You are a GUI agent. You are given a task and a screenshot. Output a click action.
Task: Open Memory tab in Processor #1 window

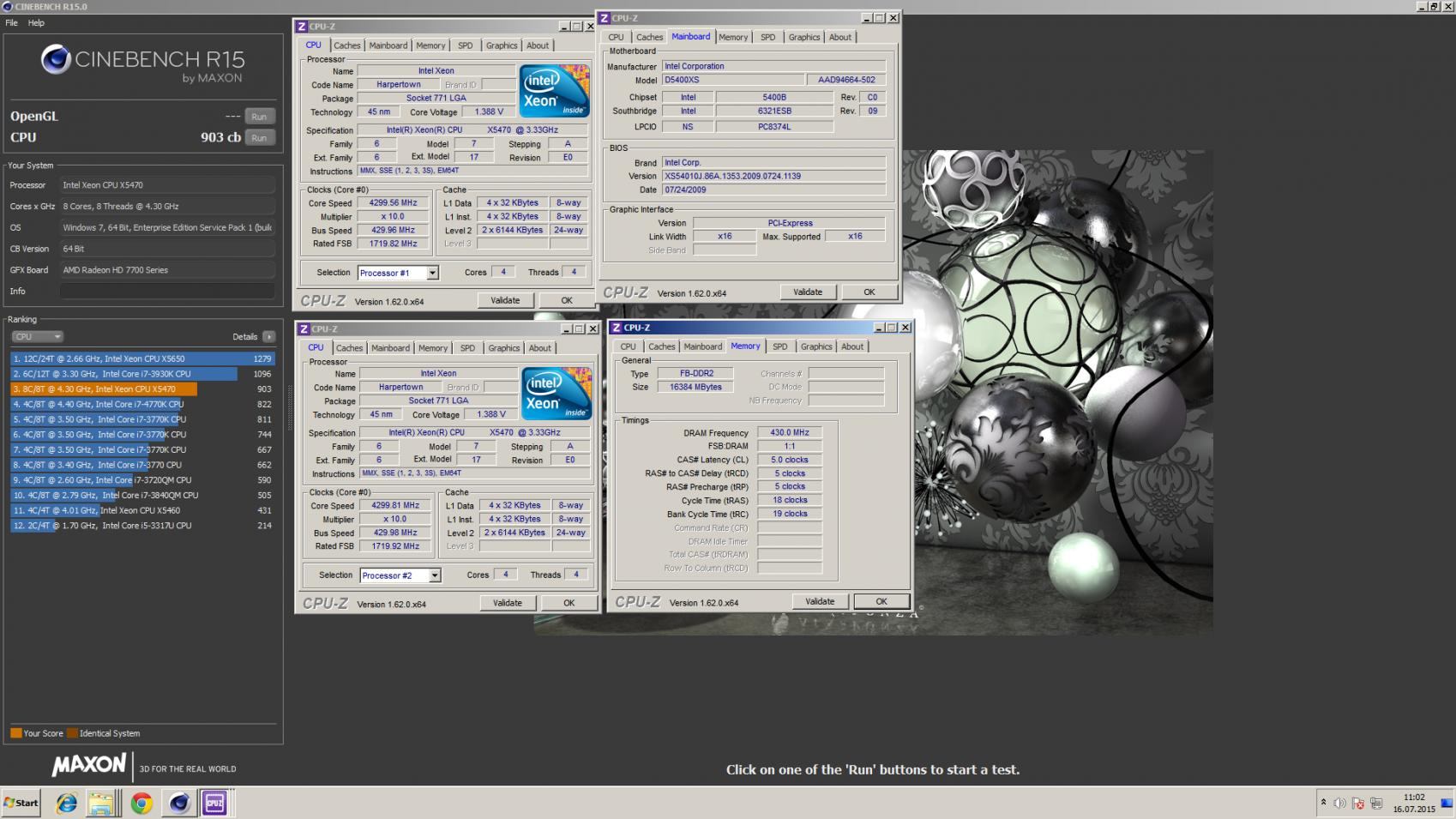click(x=430, y=45)
